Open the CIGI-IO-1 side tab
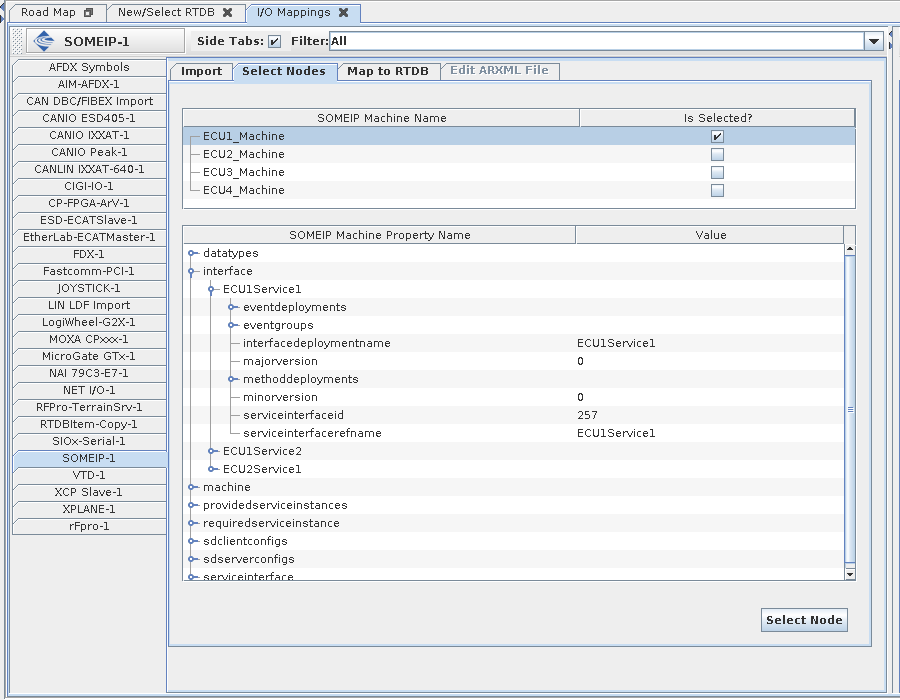900x700 pixels. click(x=89, y=186)
